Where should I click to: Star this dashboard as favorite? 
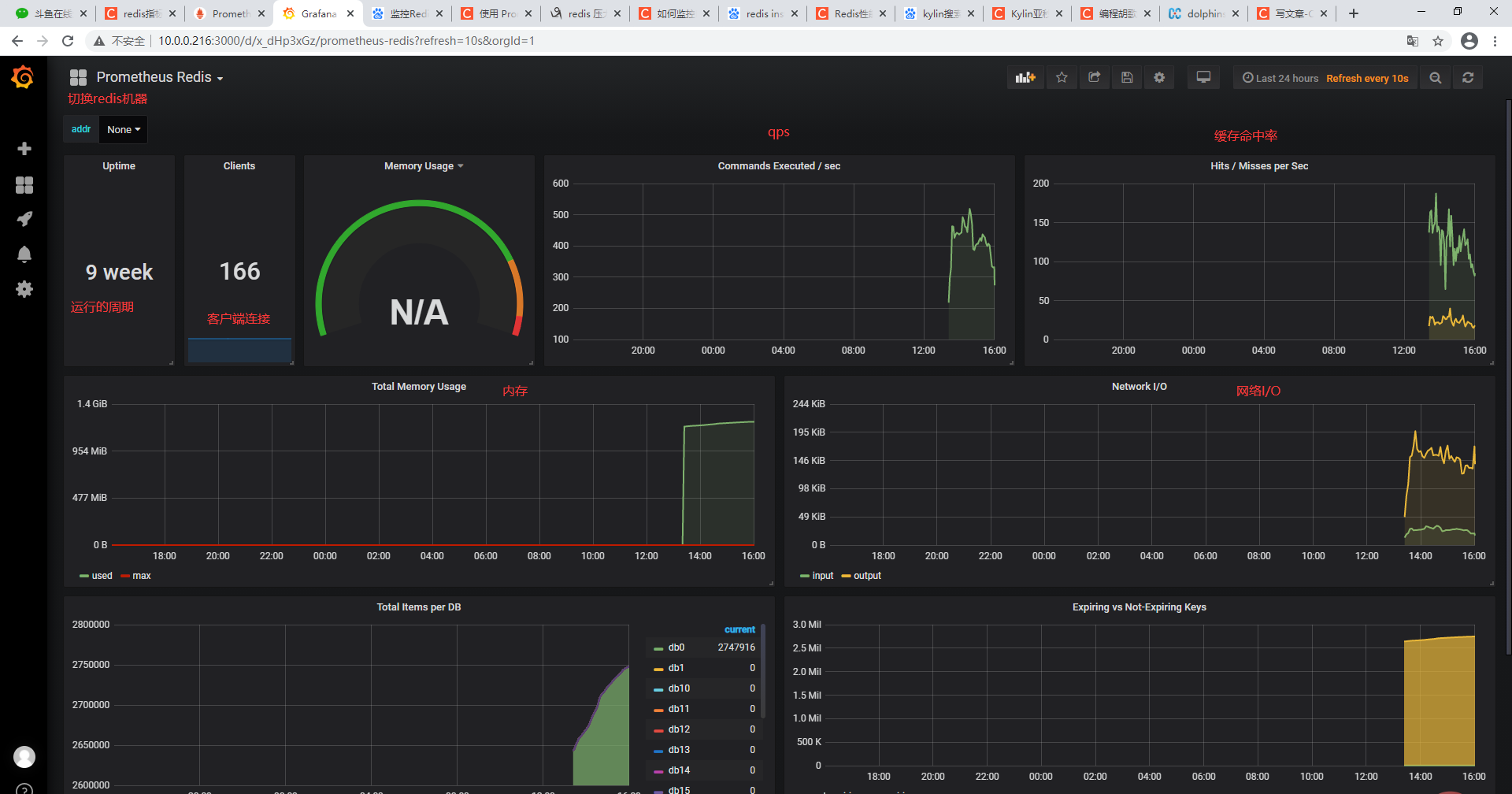[1062, 77]
